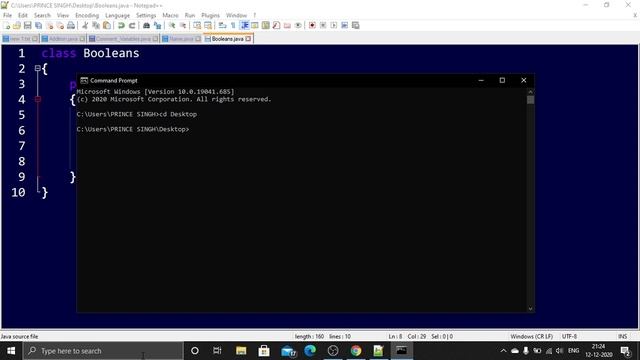640x360 pixels.
Task: Click the Close document toolbar icon
Action: (49, 25)
